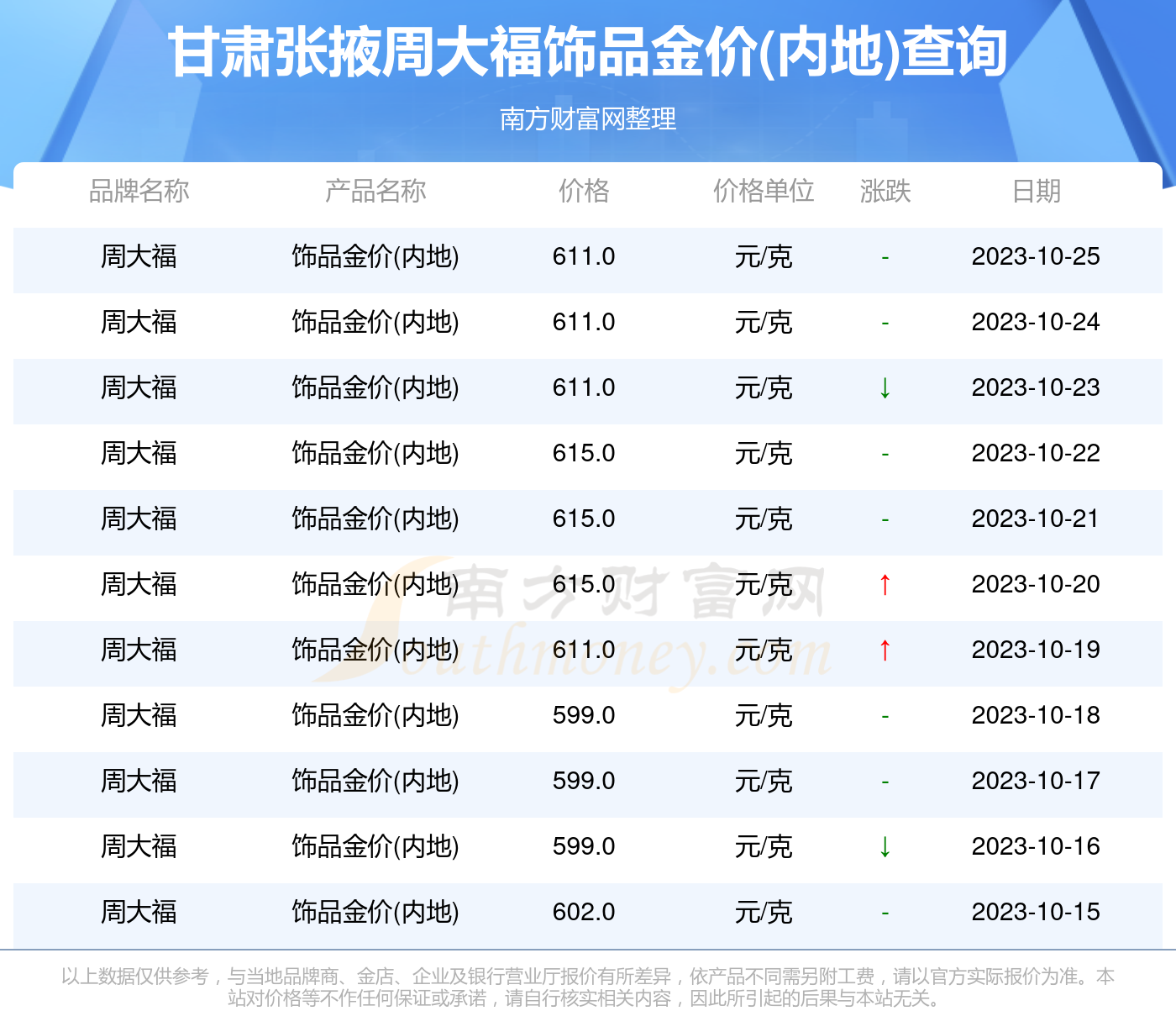Image resolution: width=1176 pixels, height=1011 pixels.
Task: Click the price 615.0 in the 2023-10-22 row
Action: (584, 453)
